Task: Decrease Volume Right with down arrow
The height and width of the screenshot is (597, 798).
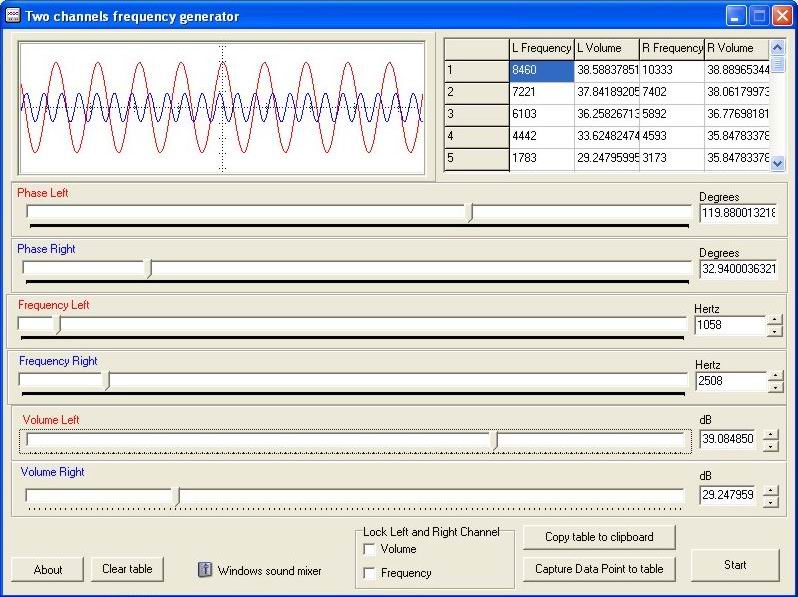Action: [x=770, y=502]
